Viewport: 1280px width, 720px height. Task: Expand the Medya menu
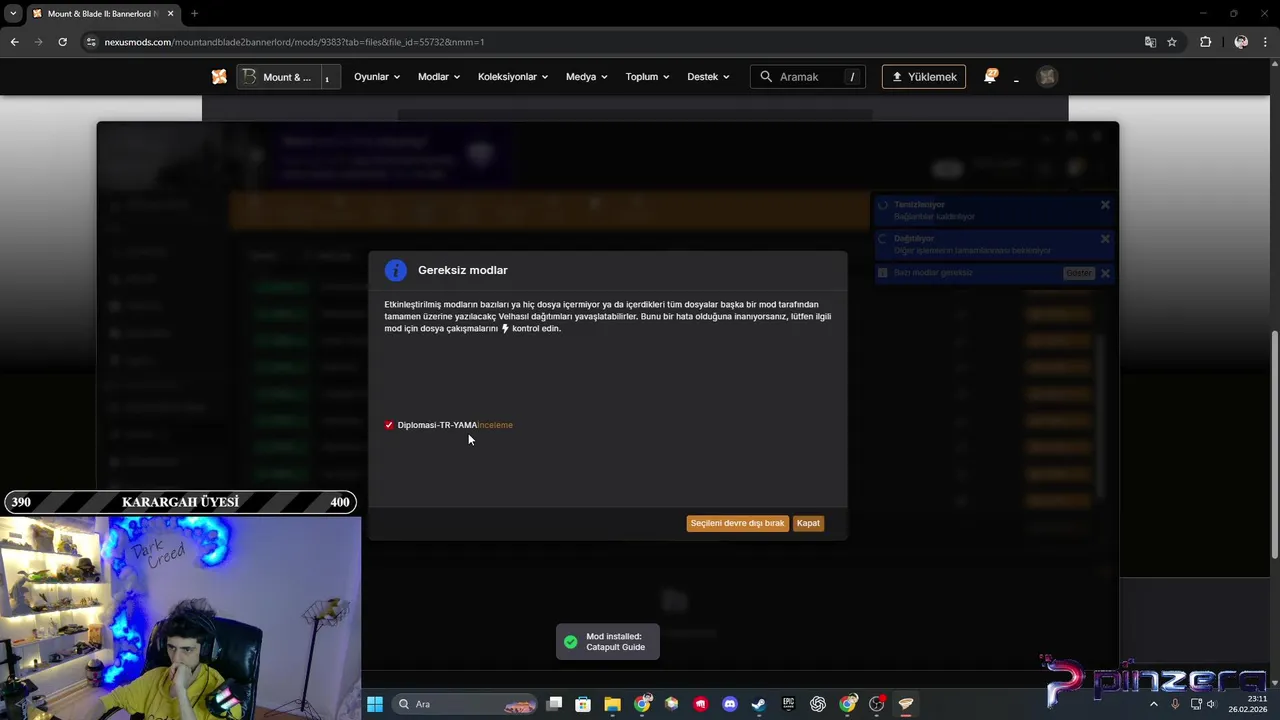(587, 77)
